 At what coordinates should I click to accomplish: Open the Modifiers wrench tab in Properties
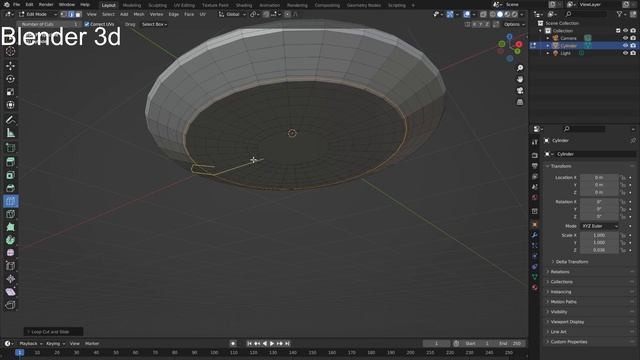(x=535, y=235)
